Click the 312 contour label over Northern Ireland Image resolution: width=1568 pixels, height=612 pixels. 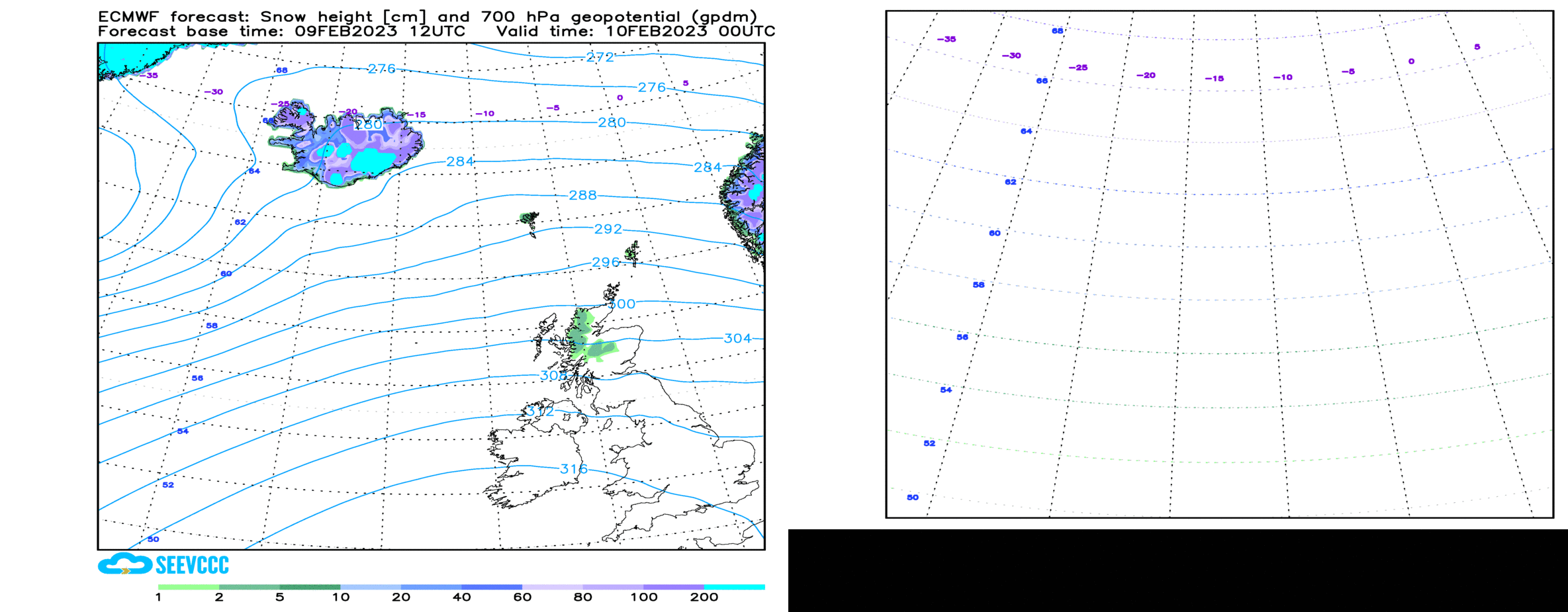541,412
